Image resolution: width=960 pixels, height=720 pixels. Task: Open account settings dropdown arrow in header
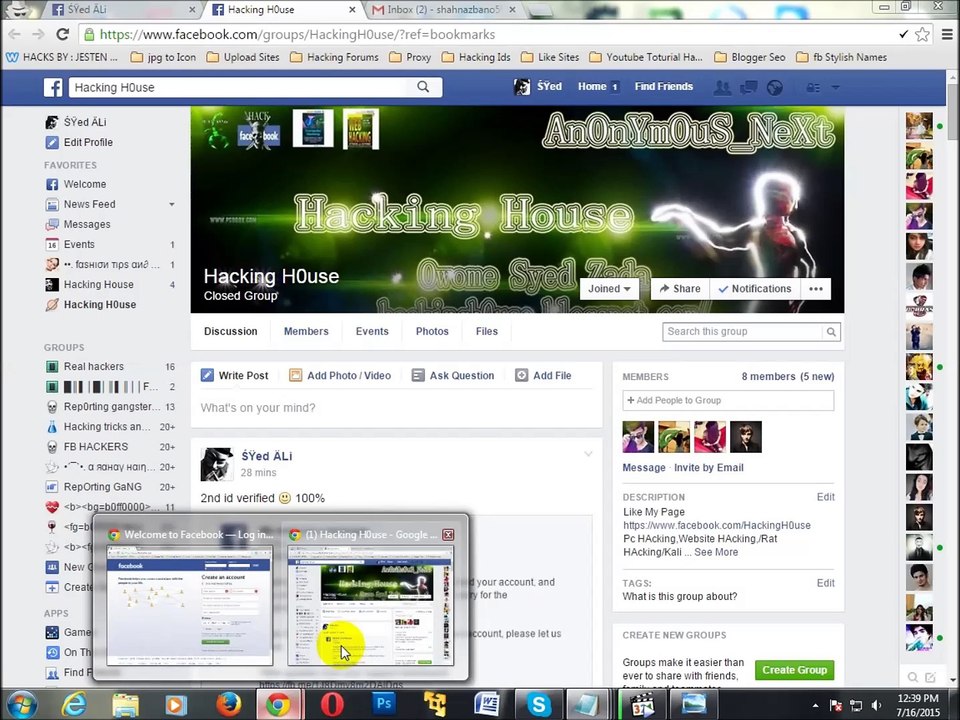(835, 88)
